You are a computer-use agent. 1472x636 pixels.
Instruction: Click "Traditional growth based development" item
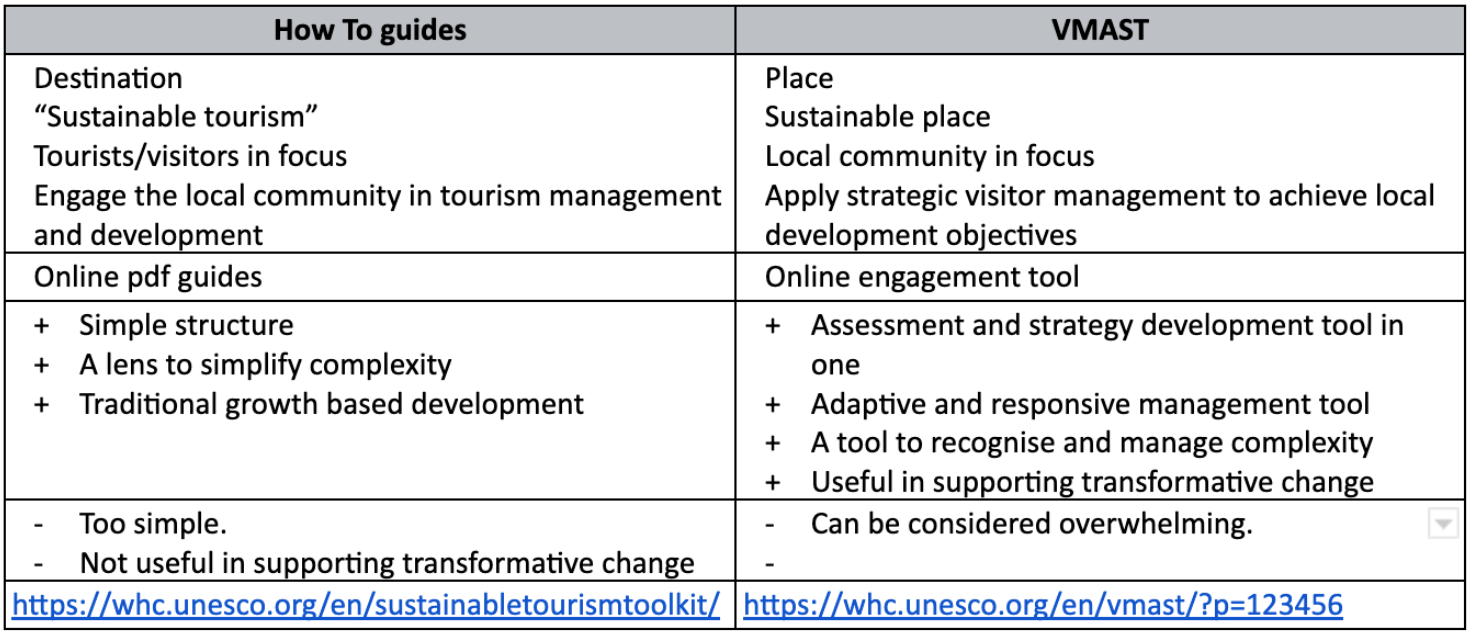click(332, 404)
